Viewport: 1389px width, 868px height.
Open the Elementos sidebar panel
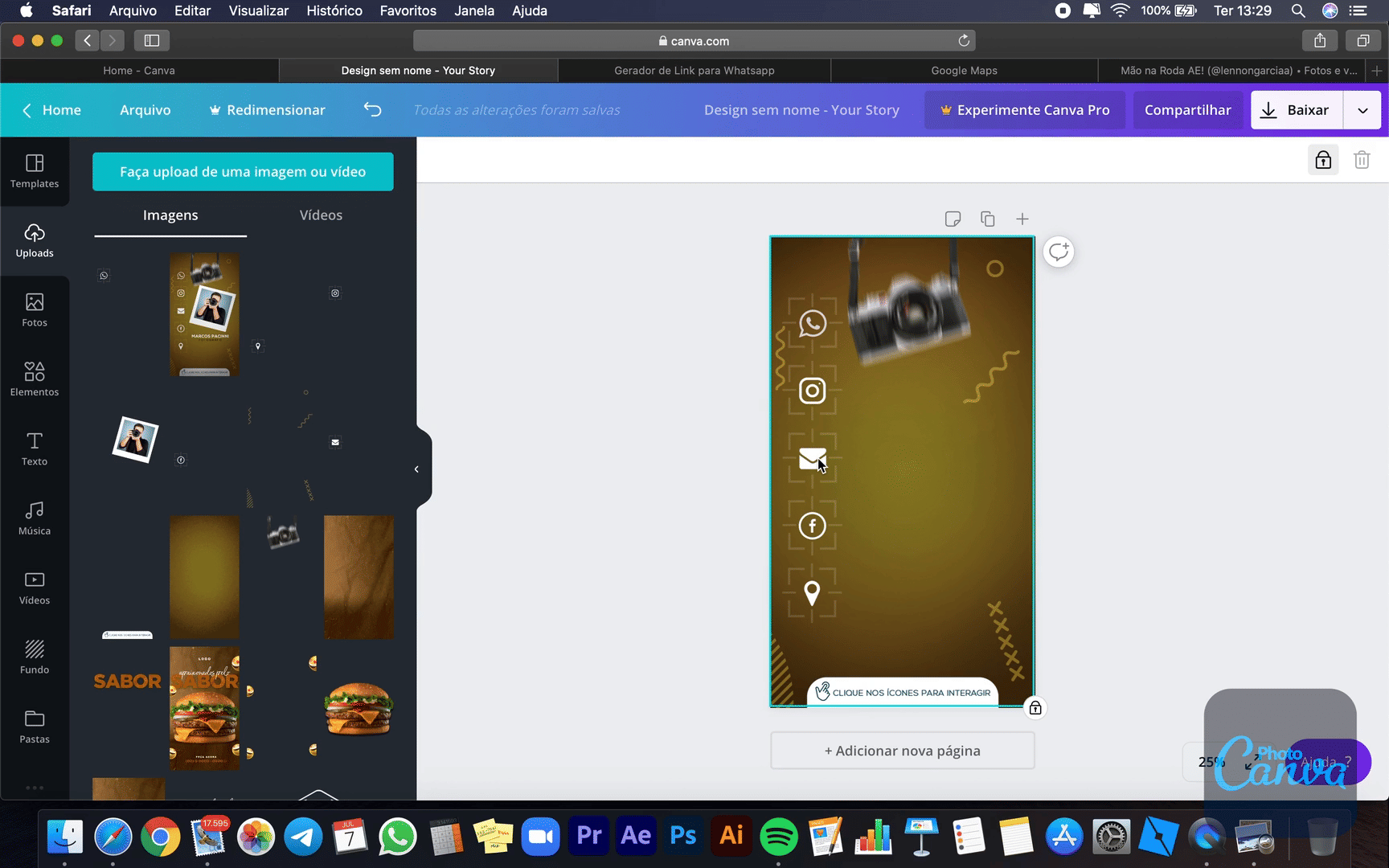35,379
